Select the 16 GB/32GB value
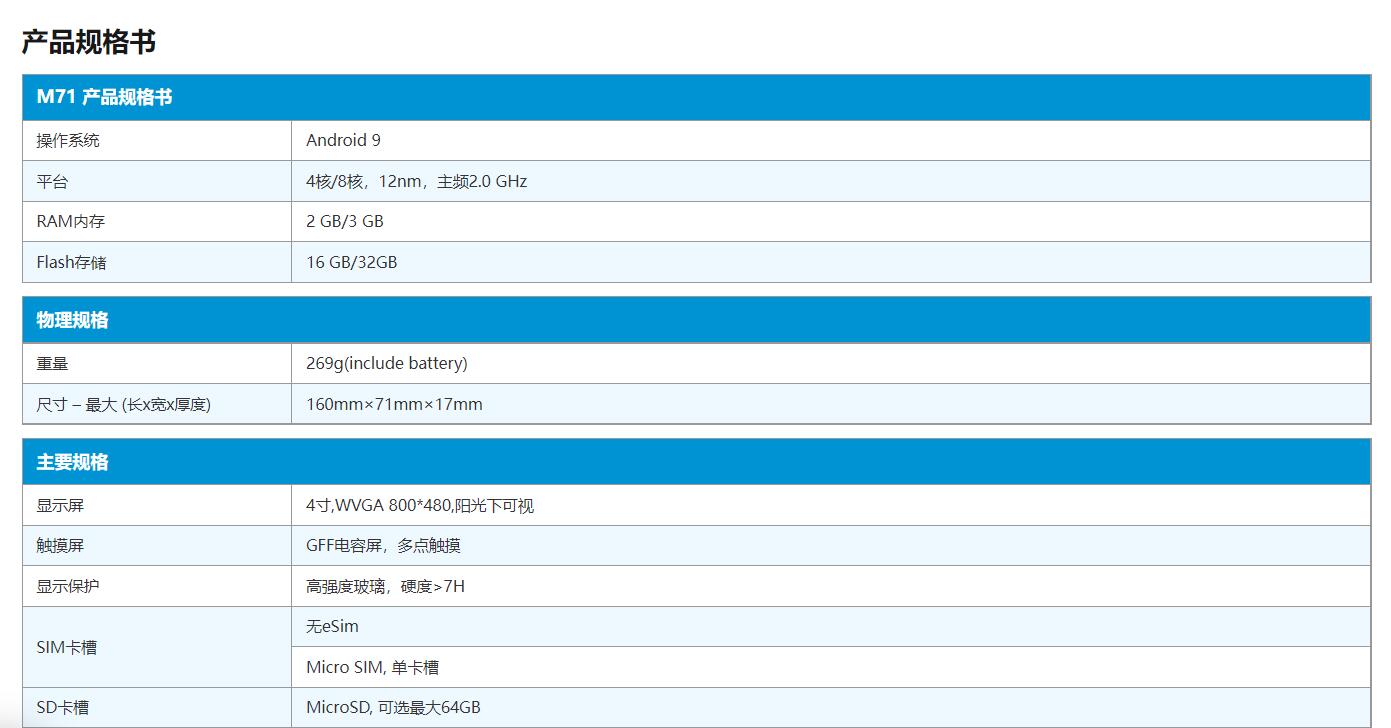 pyautogui.click(x=352, y=262)
